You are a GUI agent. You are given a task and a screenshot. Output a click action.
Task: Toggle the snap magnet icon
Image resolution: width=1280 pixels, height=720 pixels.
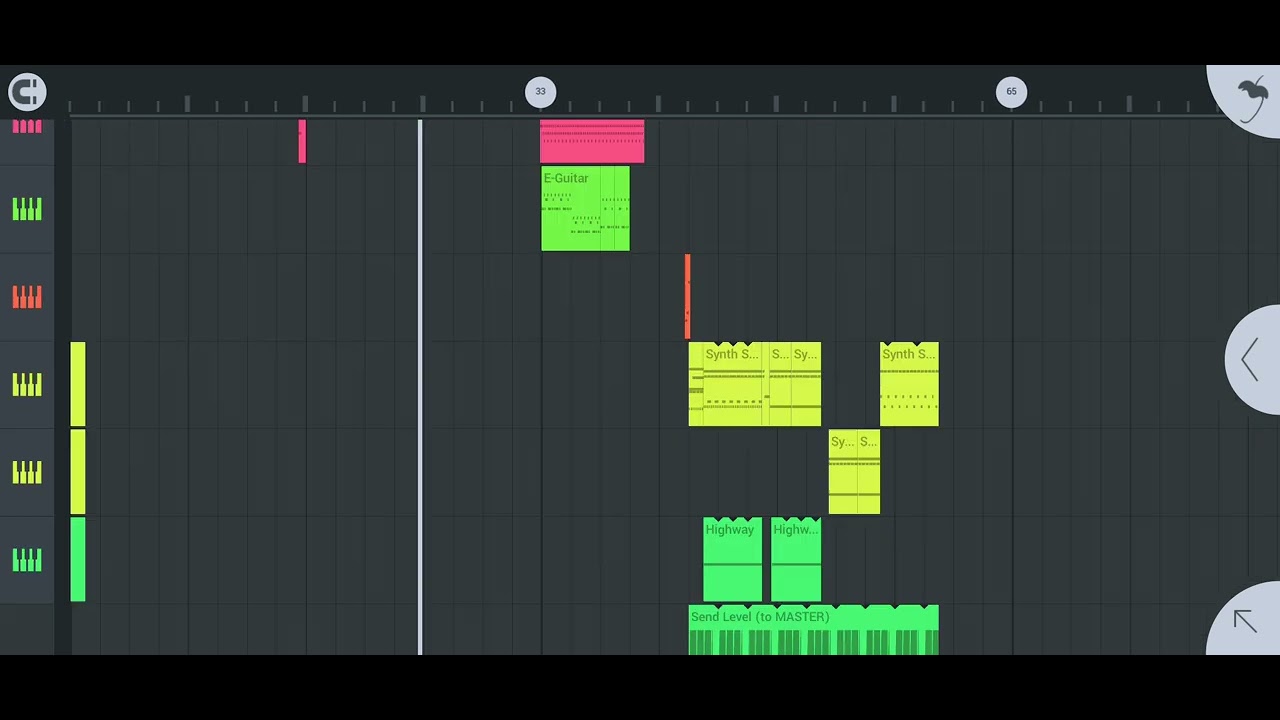coord(27,92)
